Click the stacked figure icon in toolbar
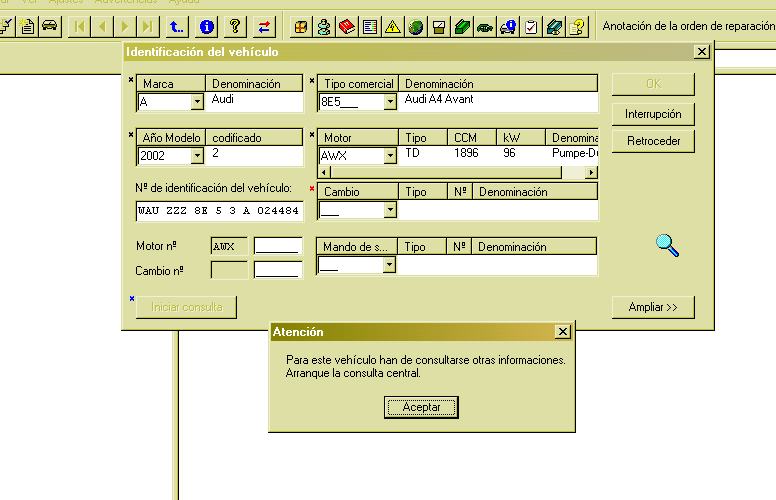 pyautogui.click(x=324, y=27)
